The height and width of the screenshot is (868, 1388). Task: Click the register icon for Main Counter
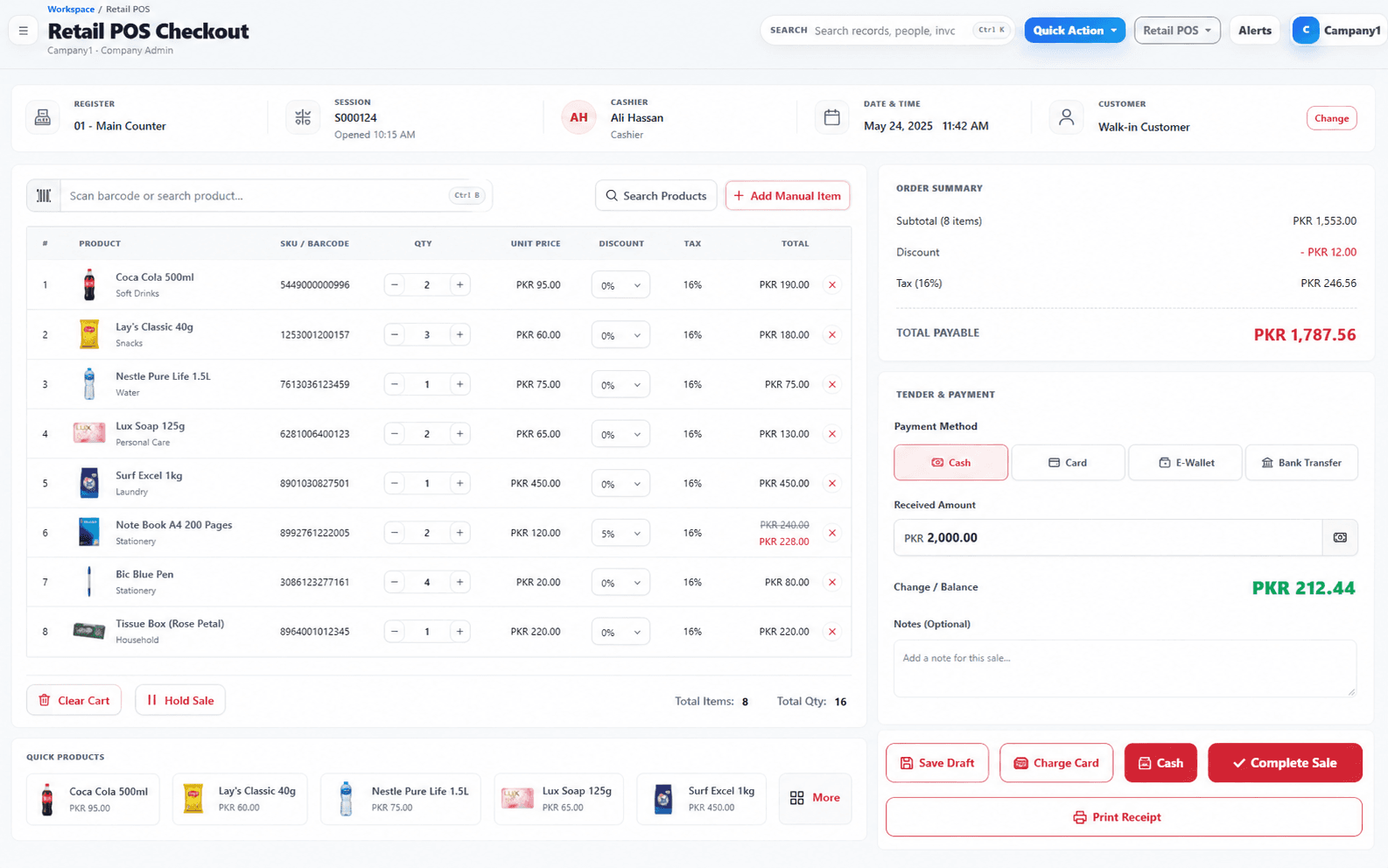42,117
